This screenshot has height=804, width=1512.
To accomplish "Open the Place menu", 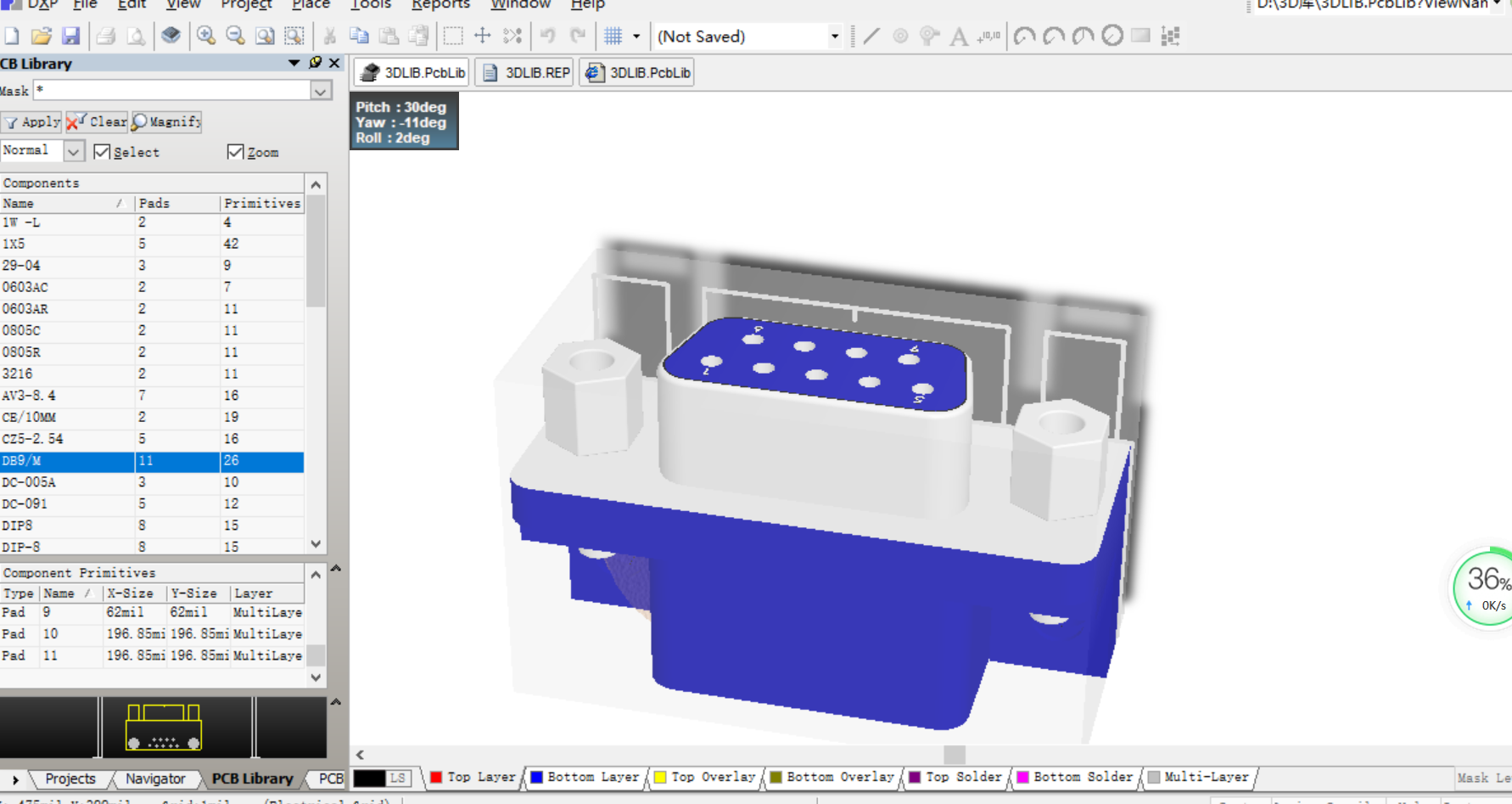I will [311, 4].
